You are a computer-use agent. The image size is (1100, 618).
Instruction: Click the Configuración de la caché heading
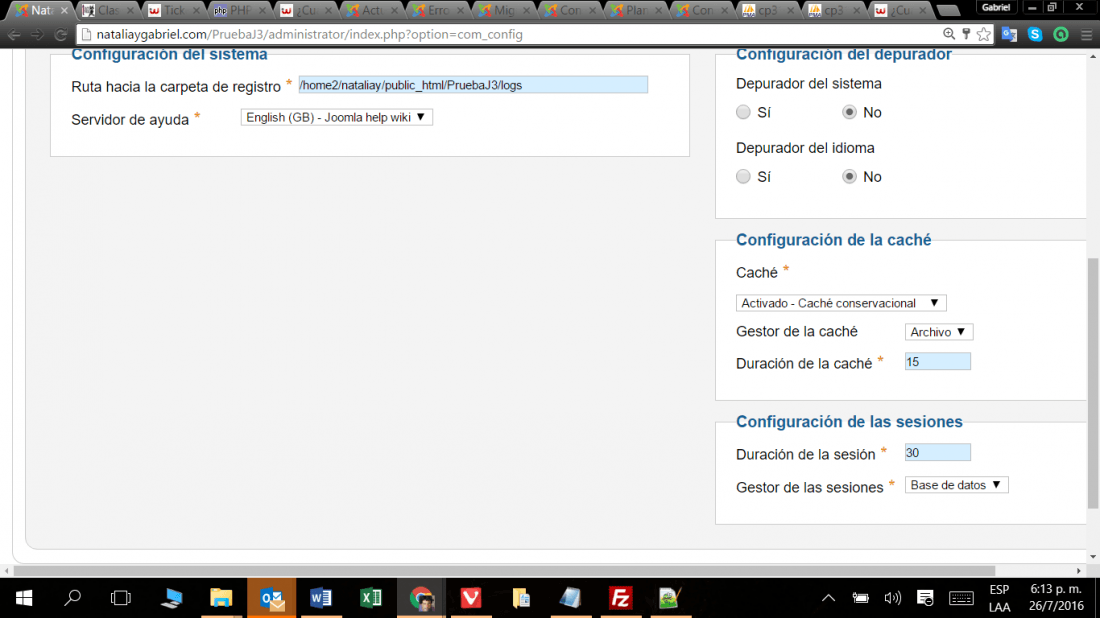(833, 240)
